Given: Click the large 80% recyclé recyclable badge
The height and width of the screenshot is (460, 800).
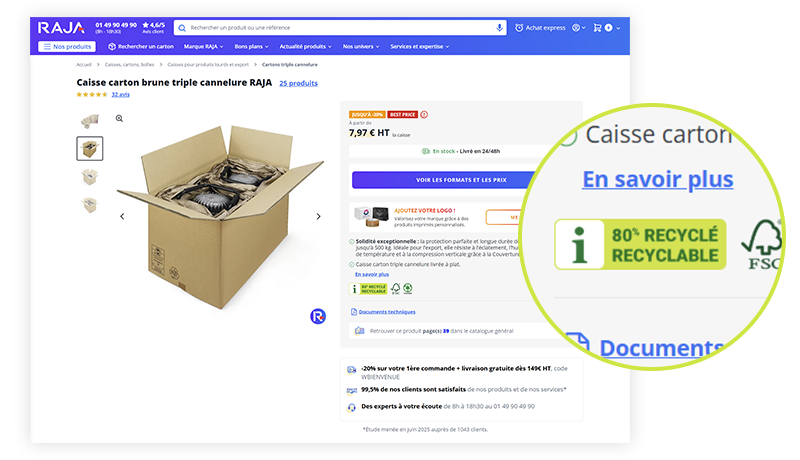Looking at the screenshot, I should coord(640,244).
